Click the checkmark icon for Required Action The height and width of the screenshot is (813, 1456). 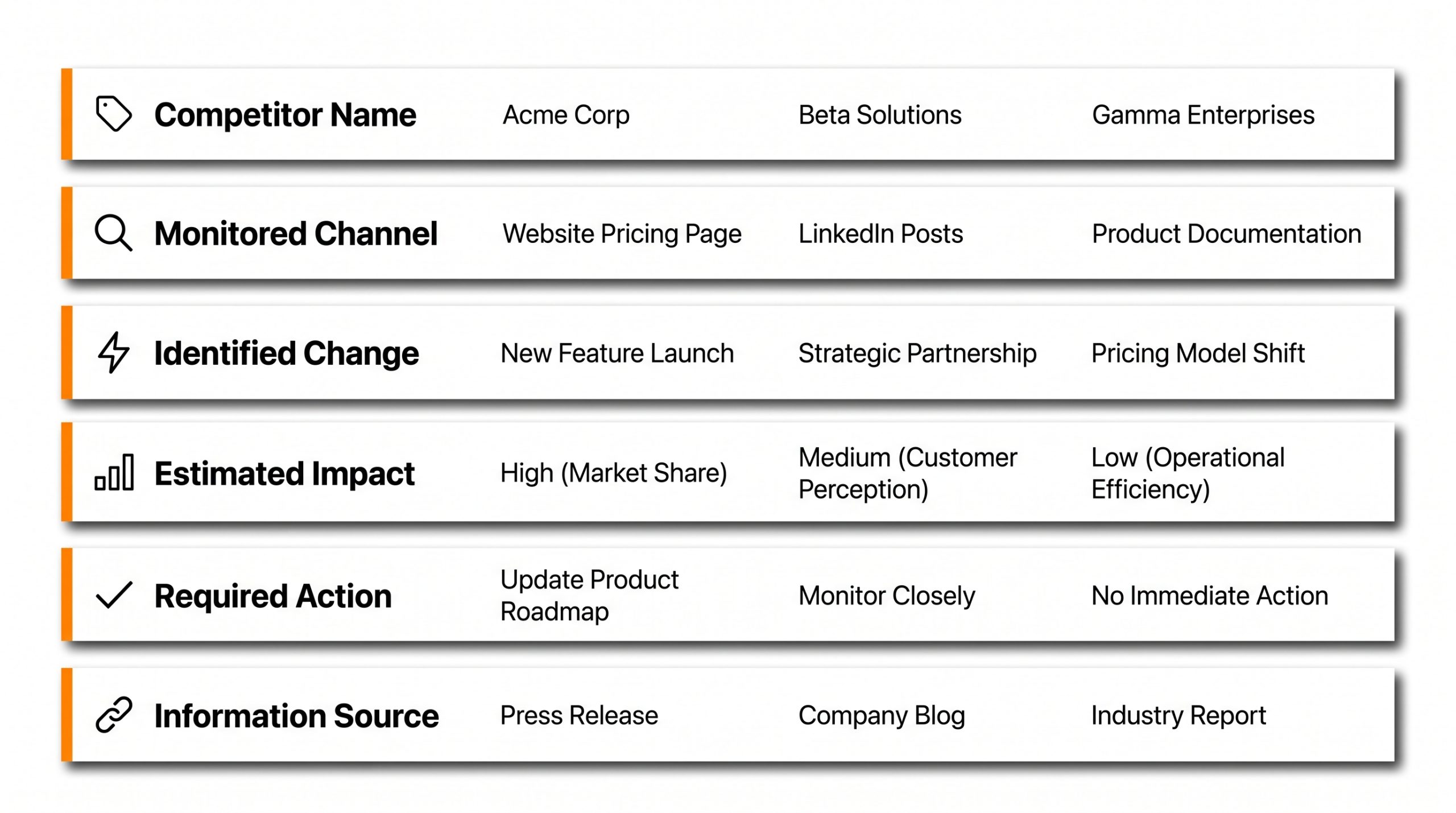point(114,595)
